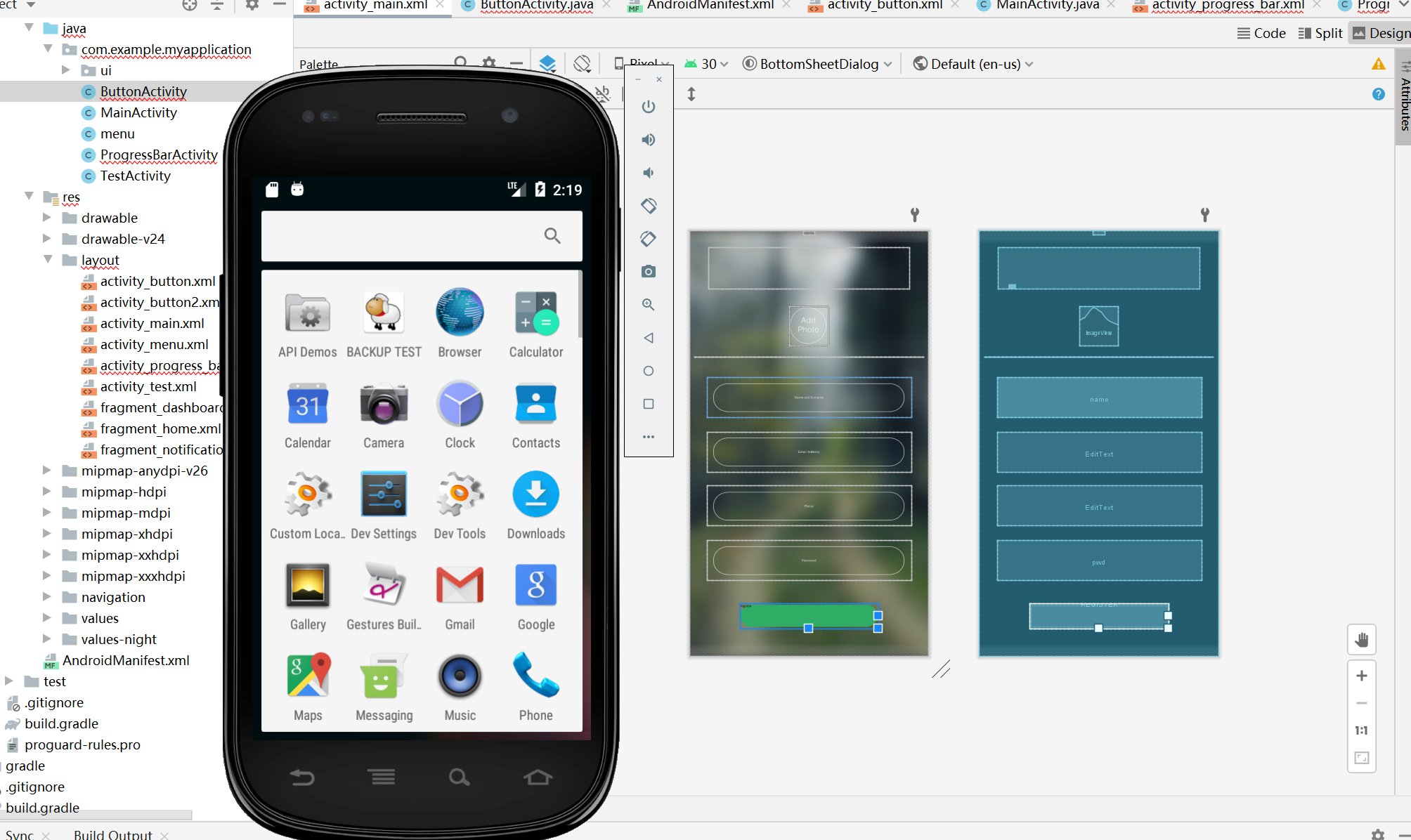Open Downloads app on the emulator
This screenshot has width=1411, height=840.
tap(536, 506)
